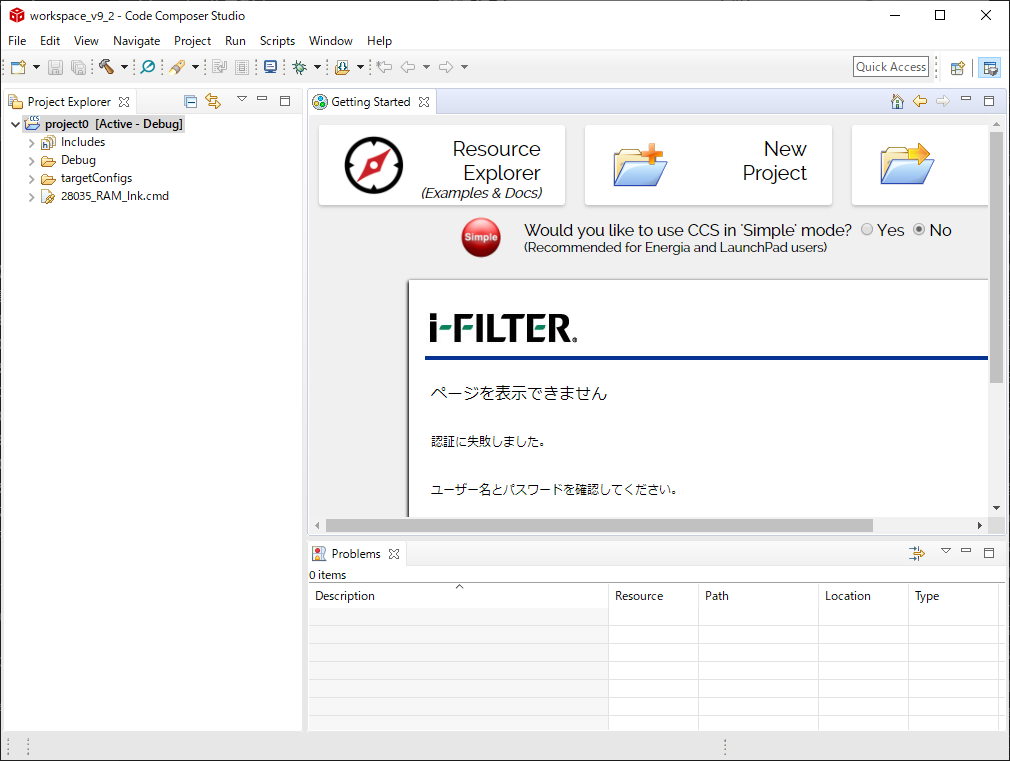Expand the Includes folder in project tree

pos(32,143)
